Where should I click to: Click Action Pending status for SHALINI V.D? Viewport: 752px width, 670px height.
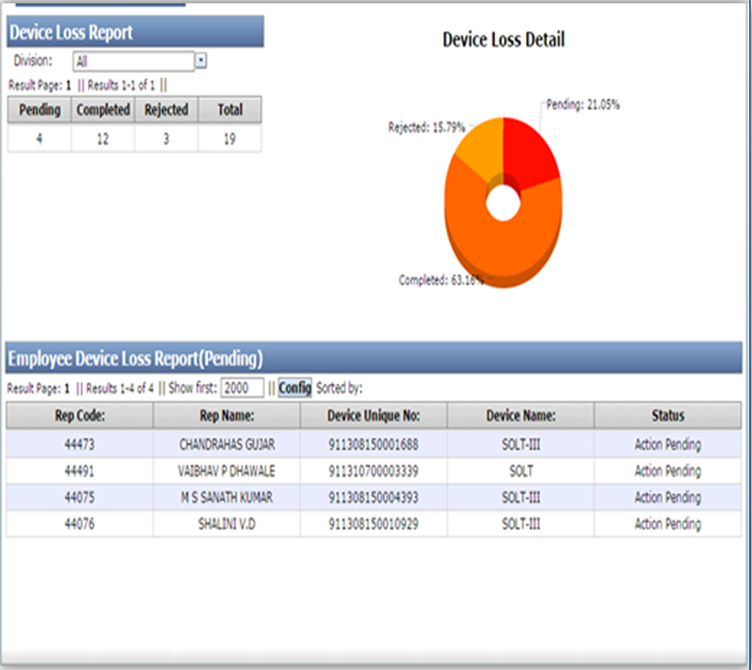(667, 524)
